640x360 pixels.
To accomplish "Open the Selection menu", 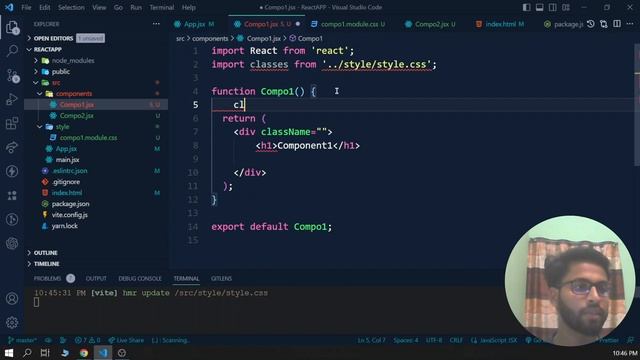I will 71,7.
